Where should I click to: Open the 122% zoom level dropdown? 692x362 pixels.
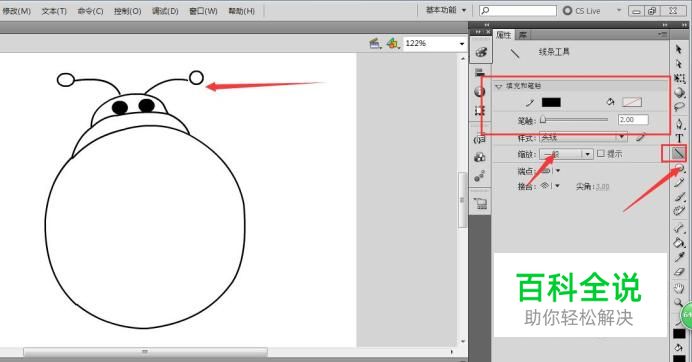tap(462, 43)
